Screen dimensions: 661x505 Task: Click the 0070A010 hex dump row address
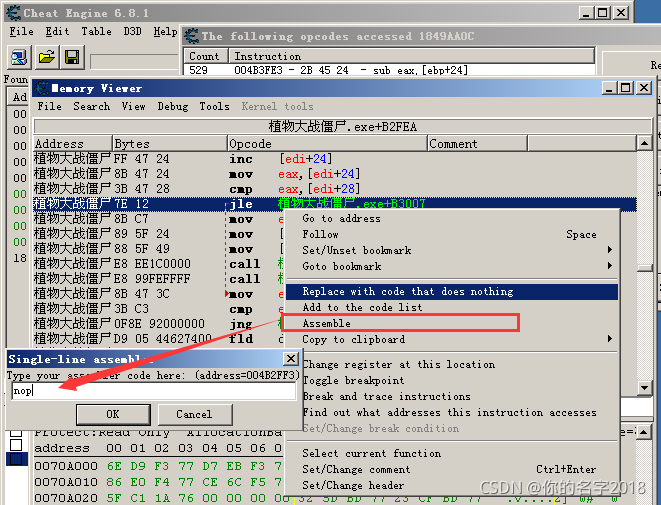click(66, 482)
